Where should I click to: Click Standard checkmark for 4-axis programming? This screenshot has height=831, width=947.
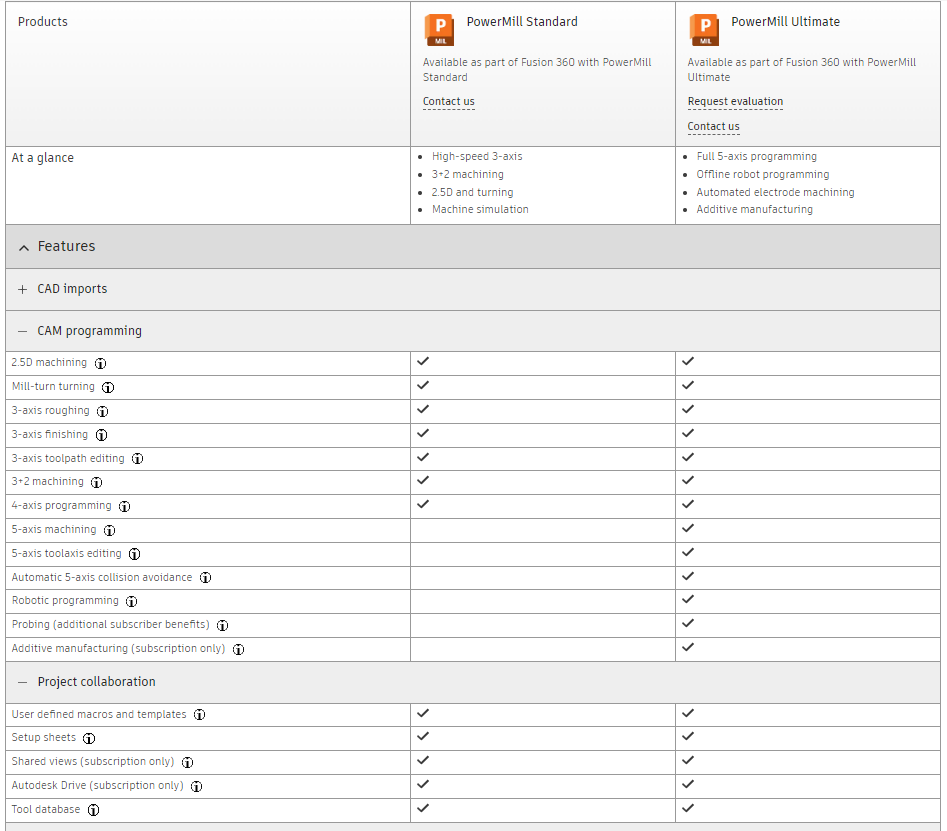(x=423, y=504)
